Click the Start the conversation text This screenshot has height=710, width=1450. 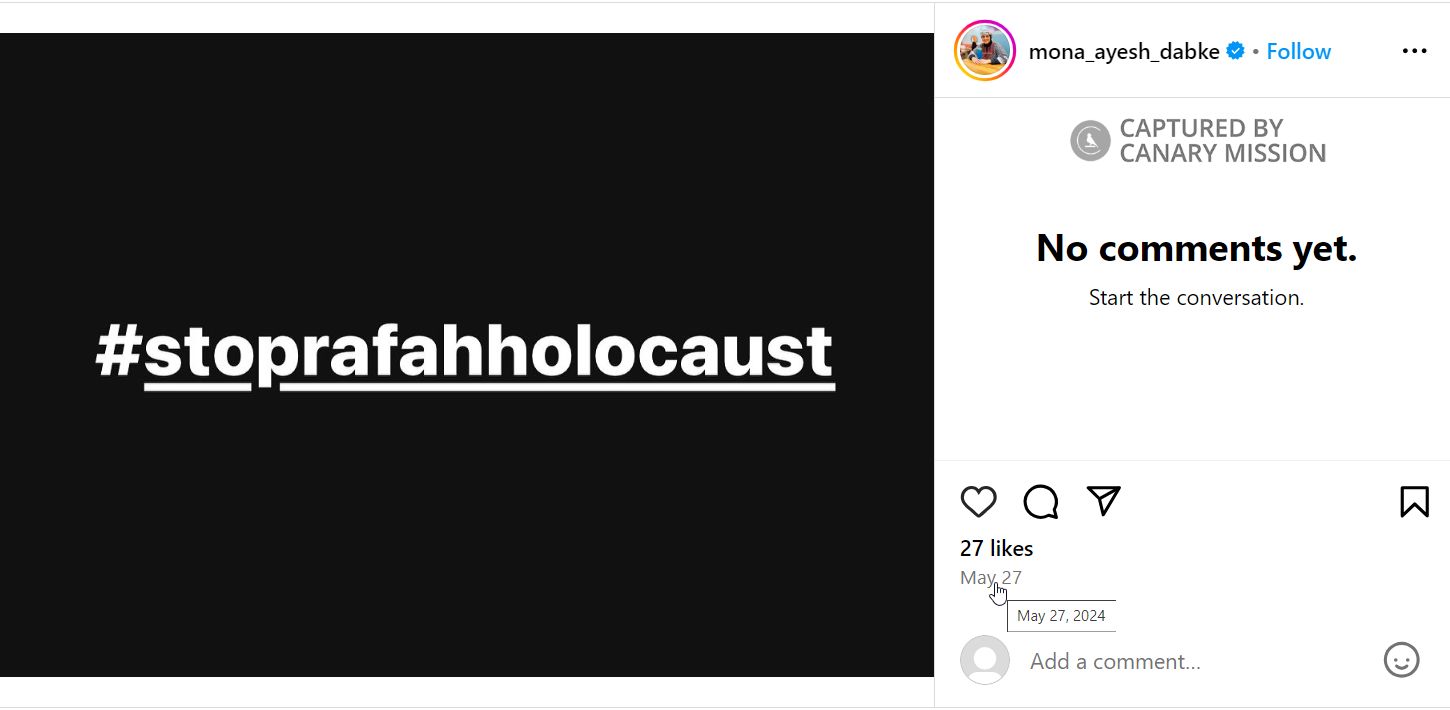click(1196, 297)
